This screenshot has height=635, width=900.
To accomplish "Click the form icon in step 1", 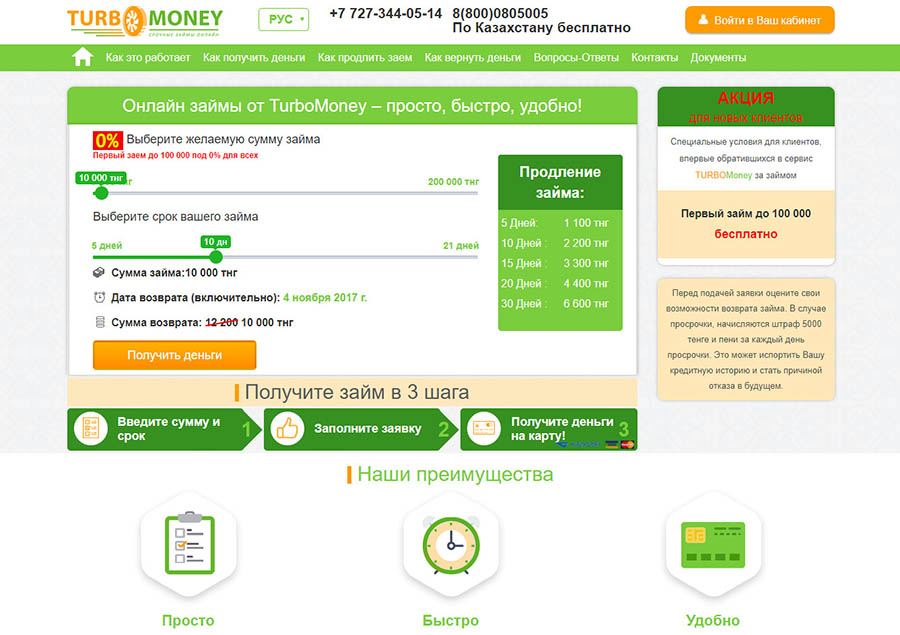I will pos(92,429).
